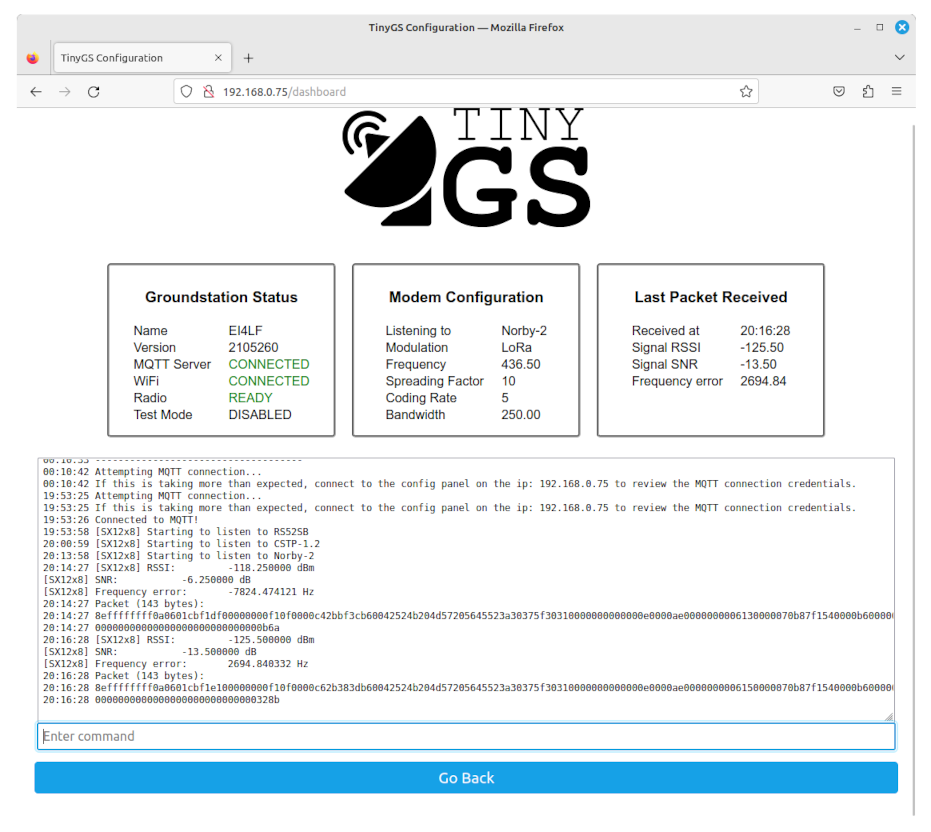Close the Firefox window
Viewport: 931px width, 832px height.
[902, 27]
